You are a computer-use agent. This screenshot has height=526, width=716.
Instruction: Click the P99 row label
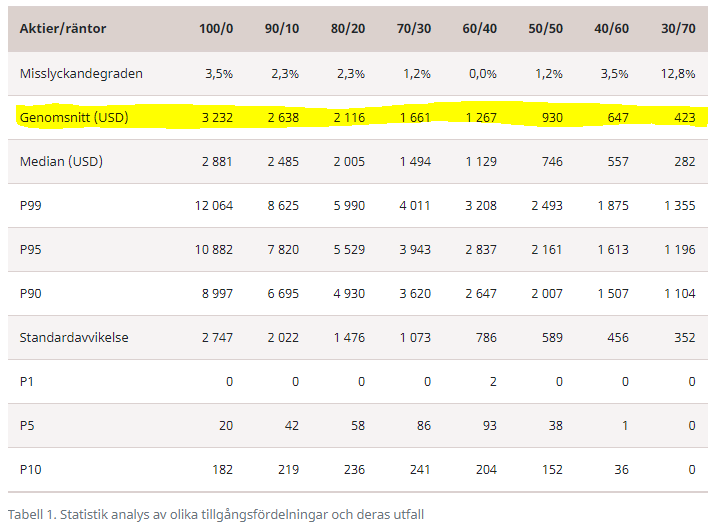tap(32, 205)
